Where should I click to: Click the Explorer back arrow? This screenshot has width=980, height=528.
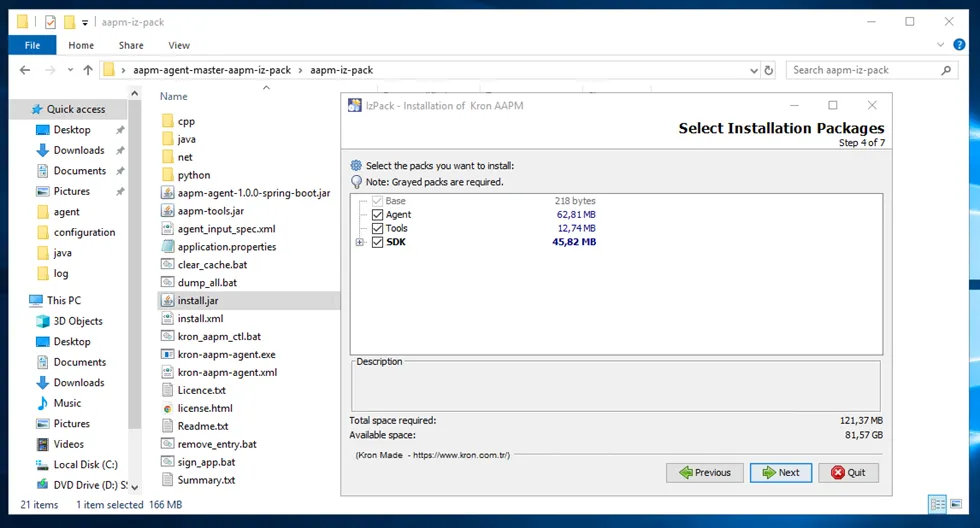[x=25, y=70]
